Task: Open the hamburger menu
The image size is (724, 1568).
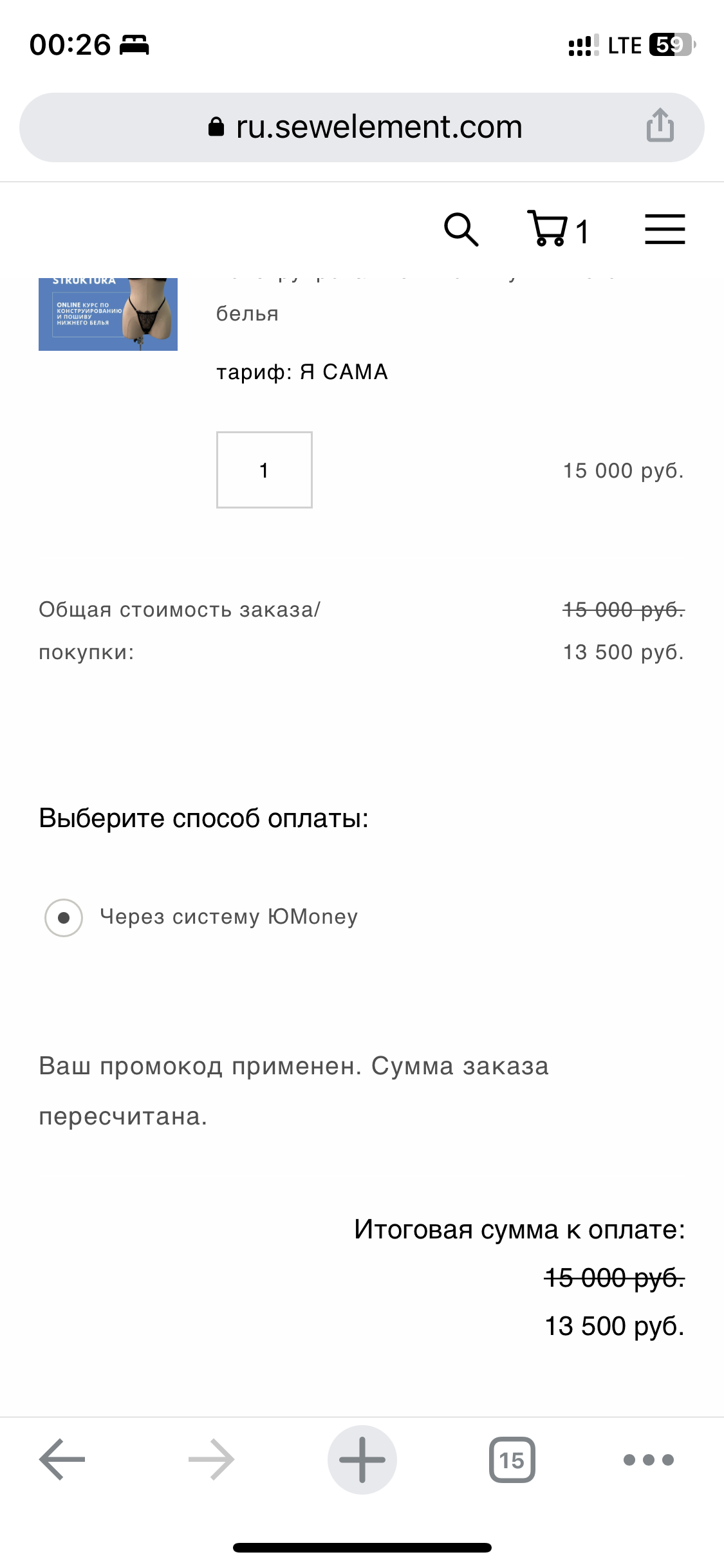Action: pos(665,229)
